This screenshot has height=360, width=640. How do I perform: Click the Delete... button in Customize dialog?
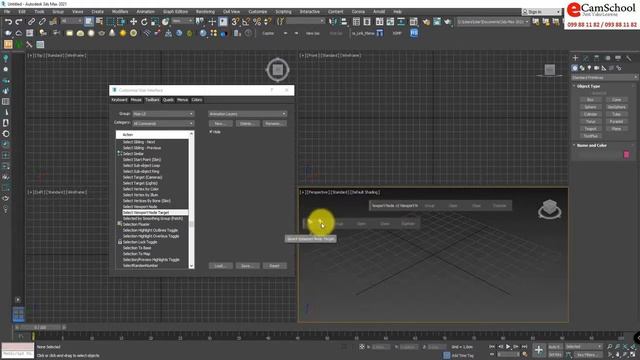(247, 123)
